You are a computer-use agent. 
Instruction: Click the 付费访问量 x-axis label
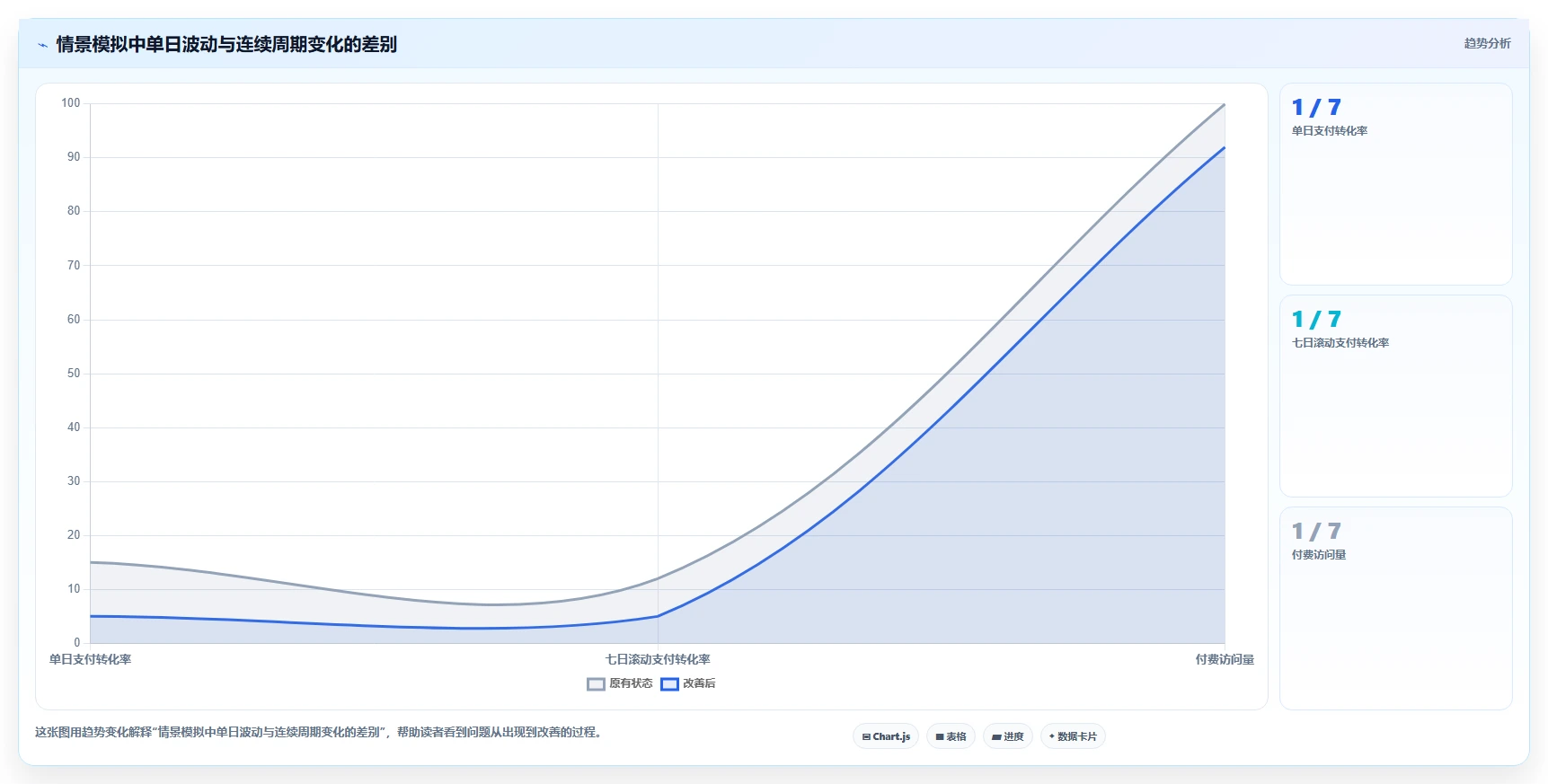[x=1225, y=659]
